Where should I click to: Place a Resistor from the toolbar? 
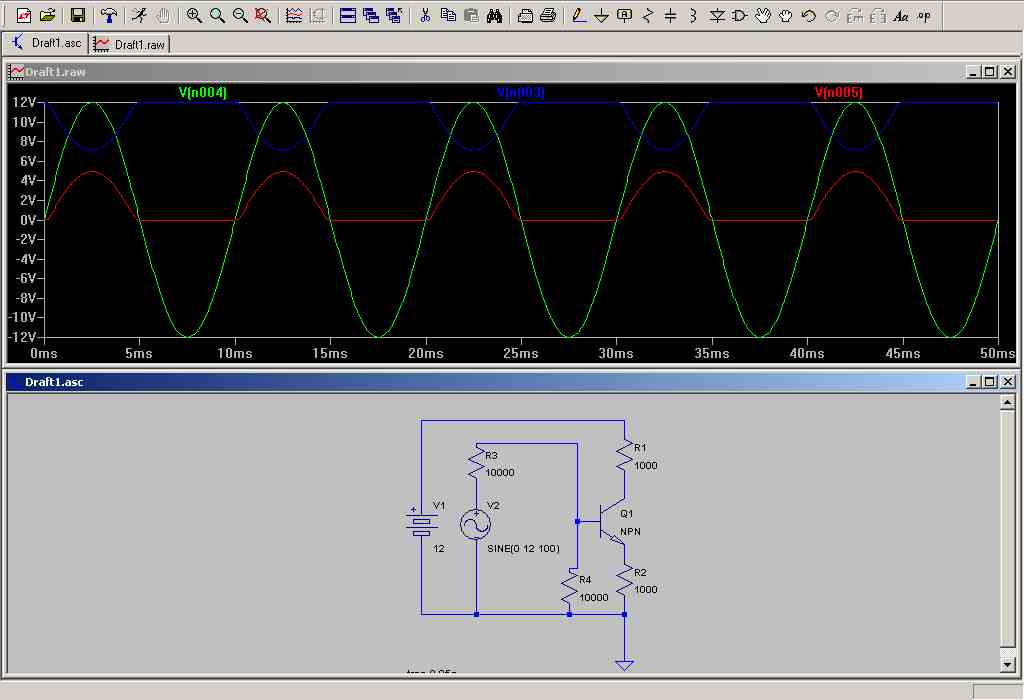click(648, 15)
